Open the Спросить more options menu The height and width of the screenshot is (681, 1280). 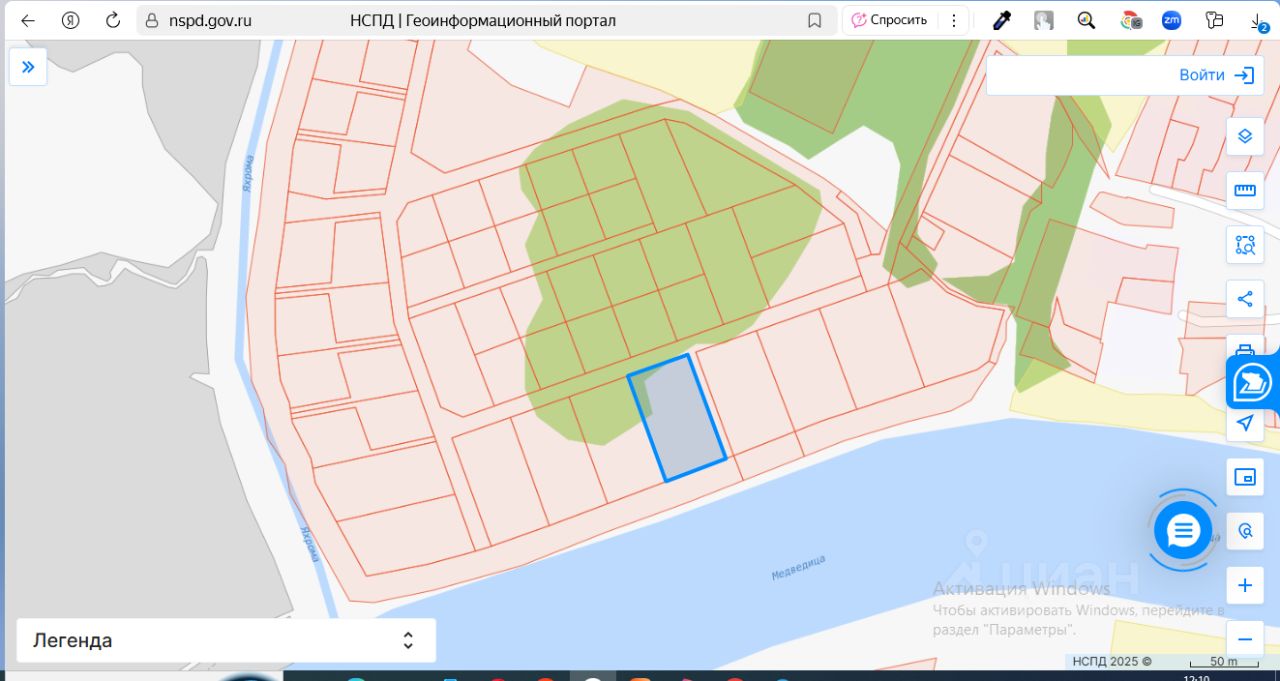click(x=954, y=20)
